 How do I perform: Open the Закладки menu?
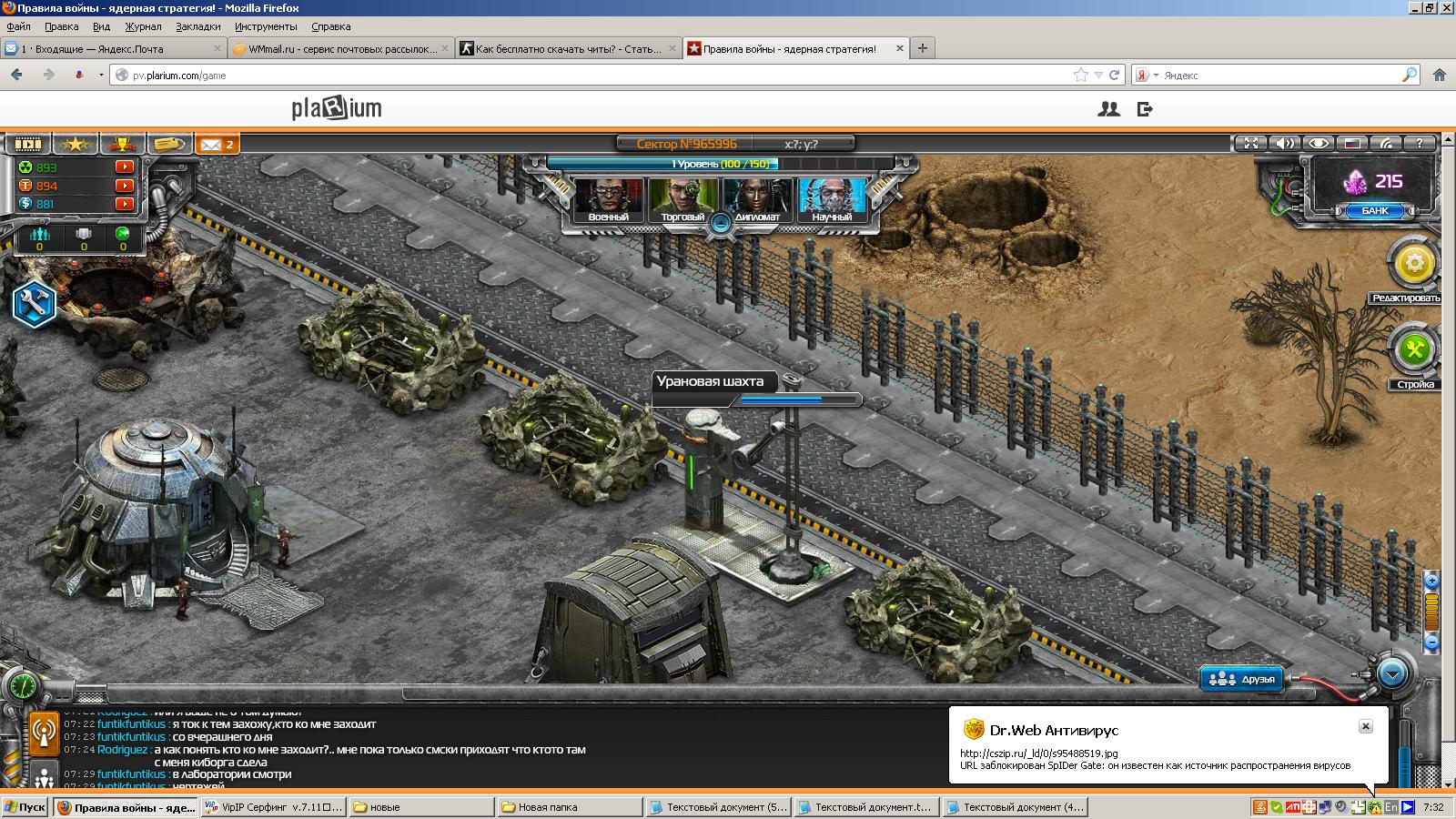(198, 26)
